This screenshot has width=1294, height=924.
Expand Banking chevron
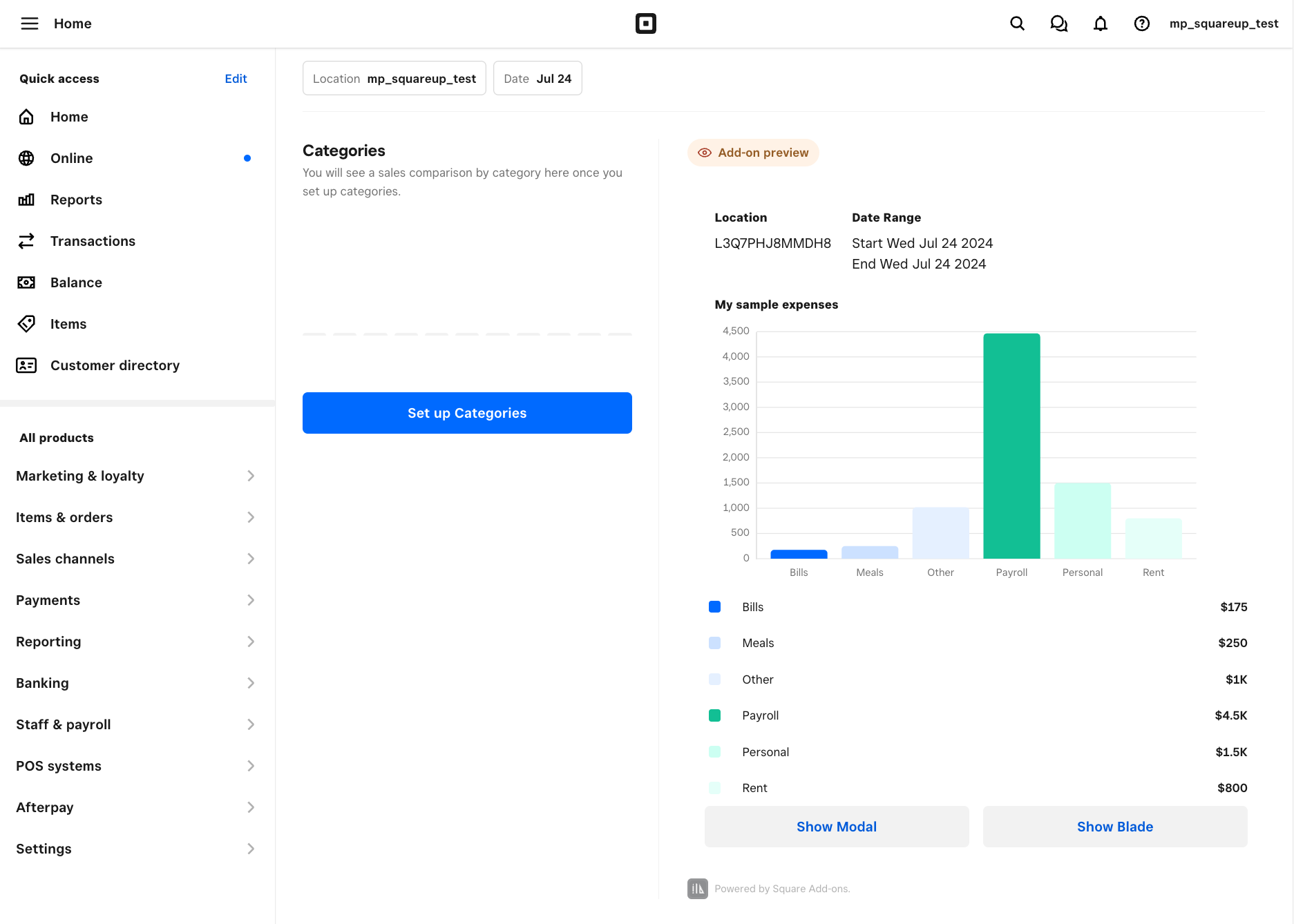coord(251,683)
